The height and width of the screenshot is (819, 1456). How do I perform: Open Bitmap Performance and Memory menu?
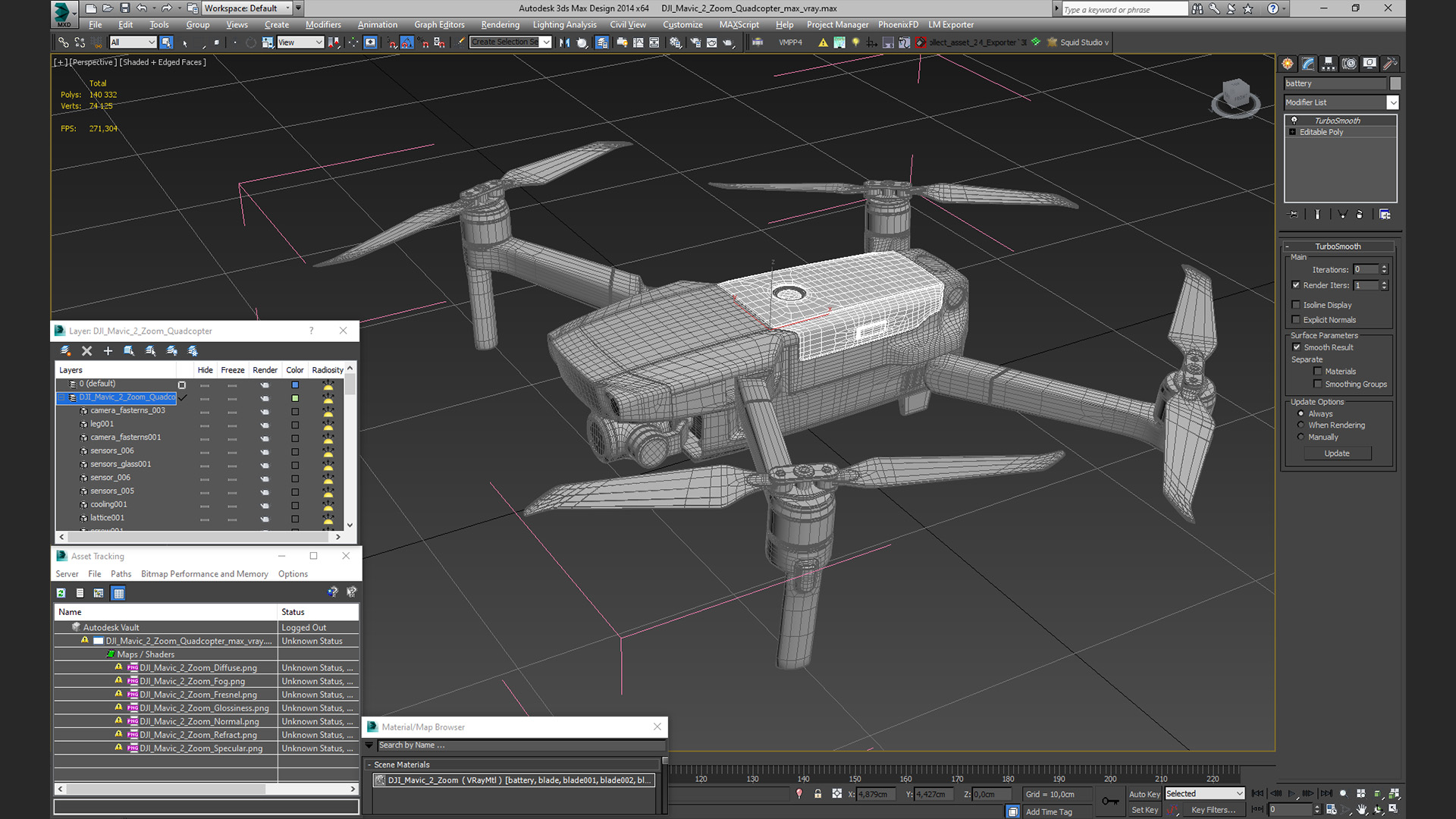point(205,574)
